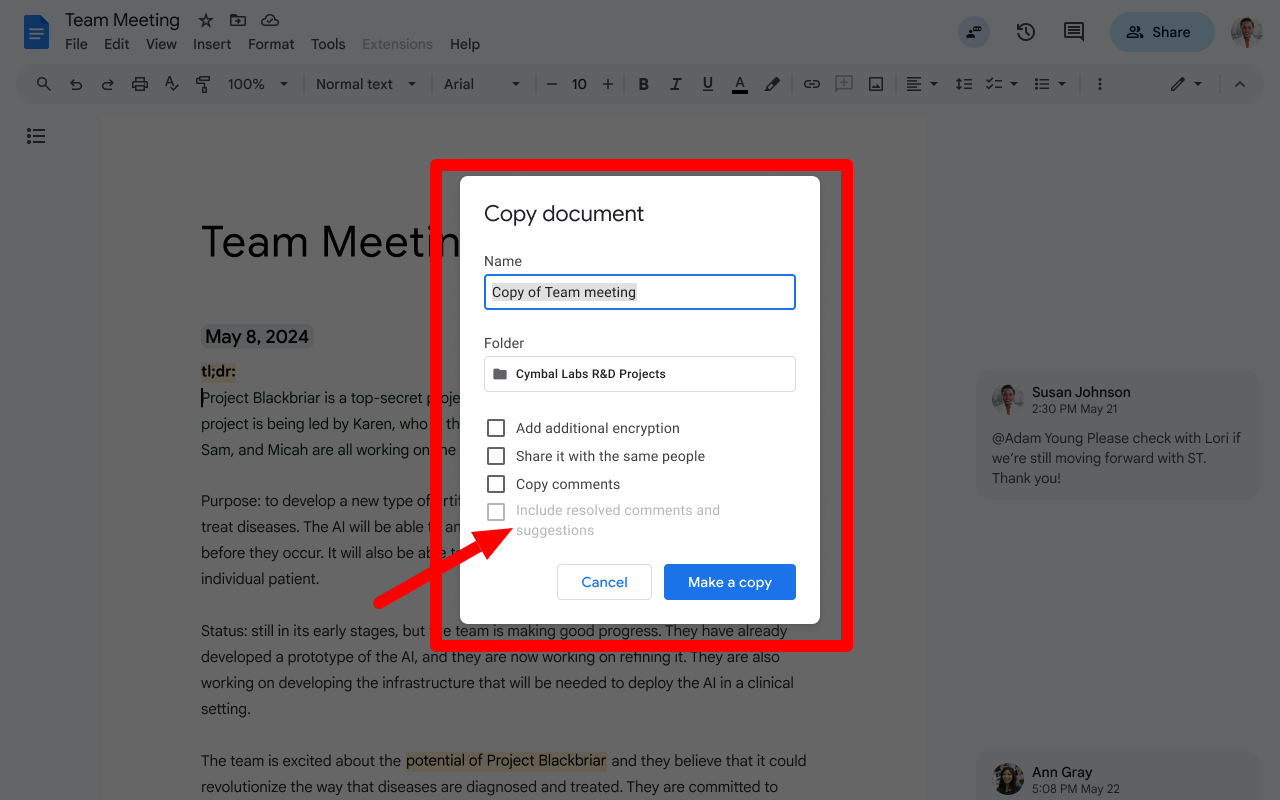The image size is (1280, 800).
Task: Open the meeting presence icon
Action: tap(974, 32)
